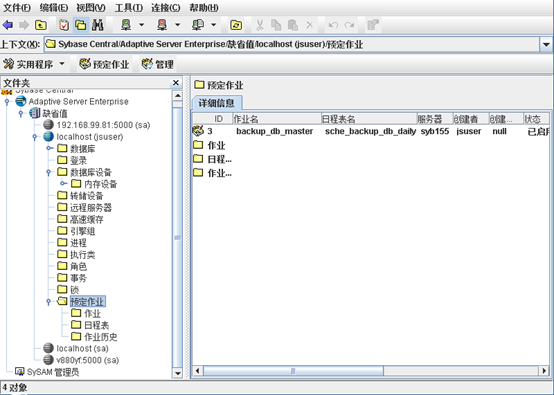The width and height of the screenshot is (554, 395).
Task: Click the Forward arrow toolbar icon
Action: [24, 25]
